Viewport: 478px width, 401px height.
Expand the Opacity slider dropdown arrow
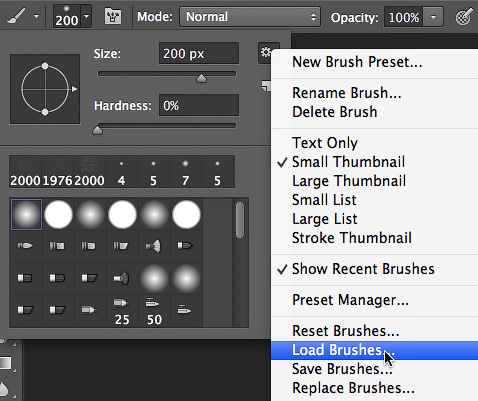point(433,17)
